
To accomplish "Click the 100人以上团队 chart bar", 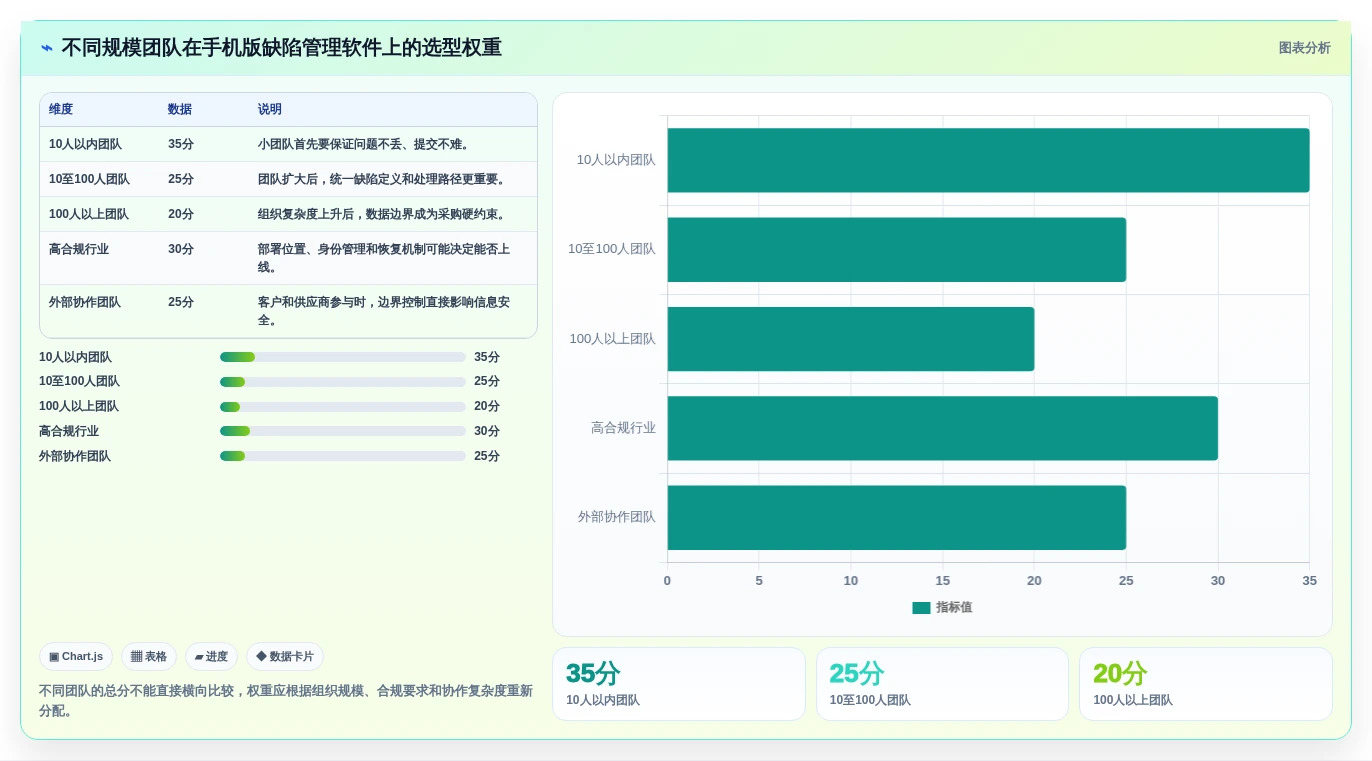I will point(851,339).
